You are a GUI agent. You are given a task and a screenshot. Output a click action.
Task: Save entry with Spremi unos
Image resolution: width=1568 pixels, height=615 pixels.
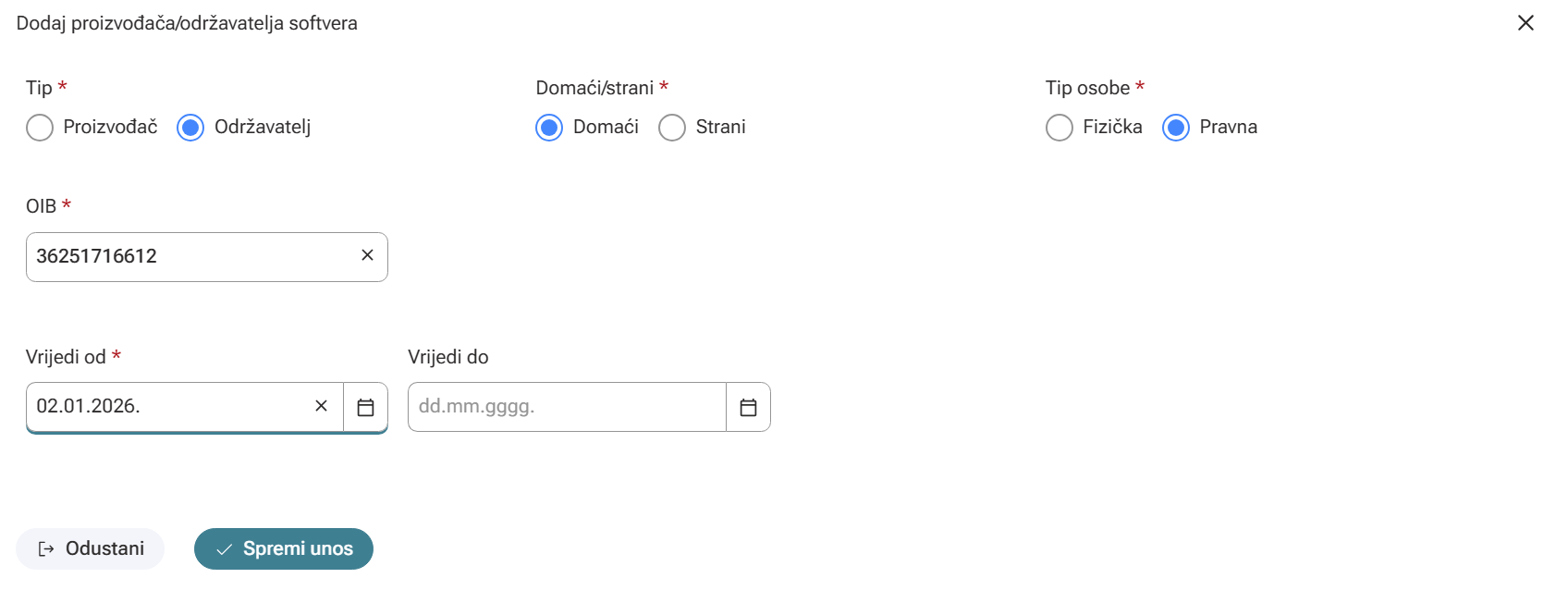[284, 549]
